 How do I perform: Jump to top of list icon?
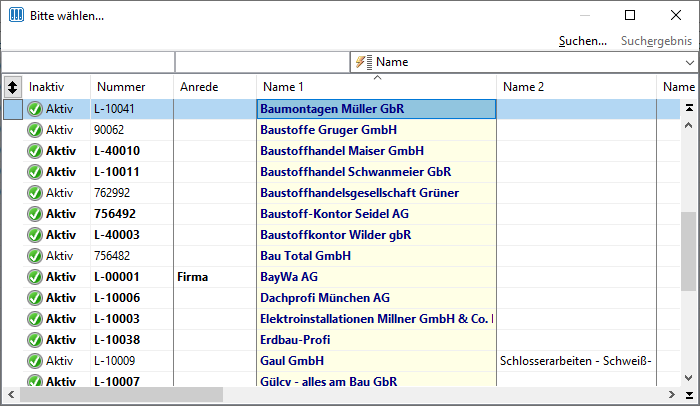click(x=689, y=108)
